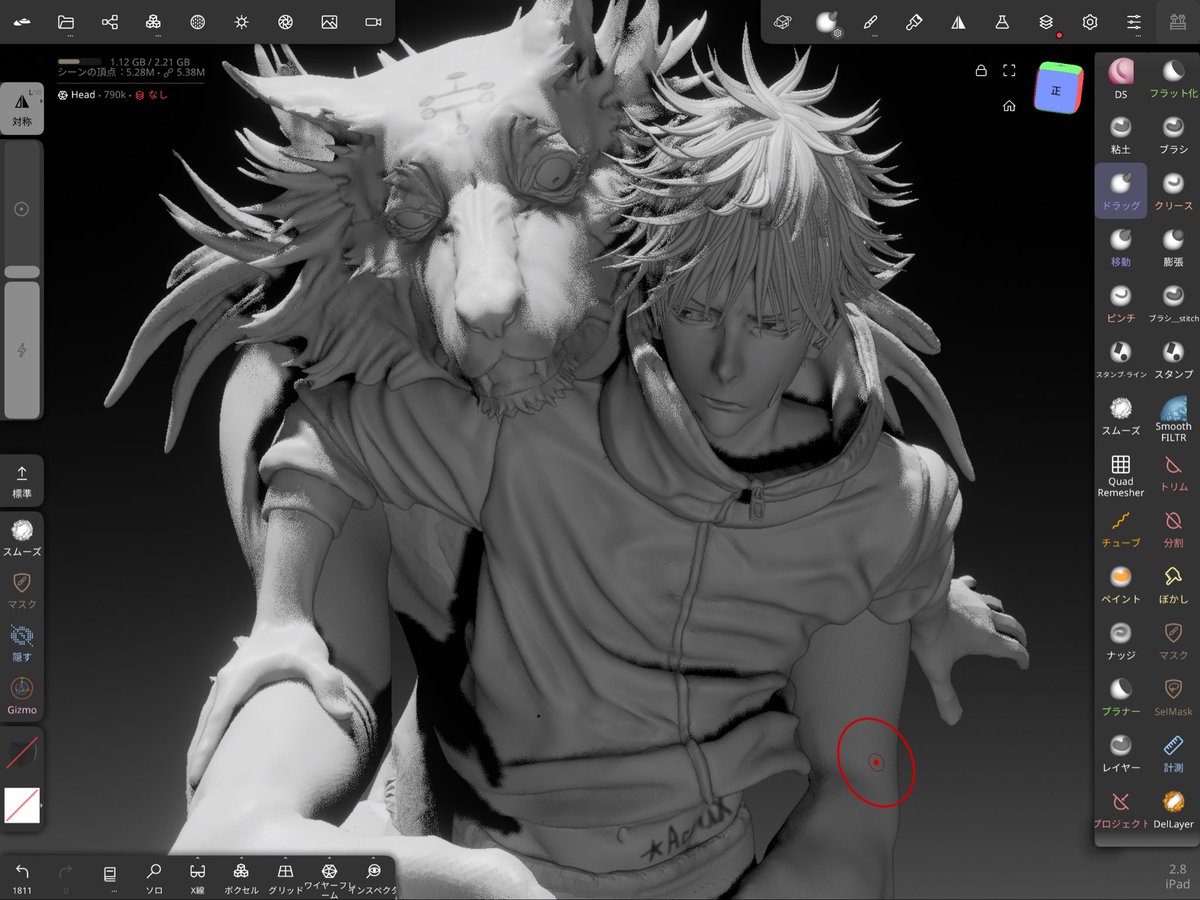The image size is (1200, 900).
Task: Click the undo arrow button
Action: click(22, 877)
